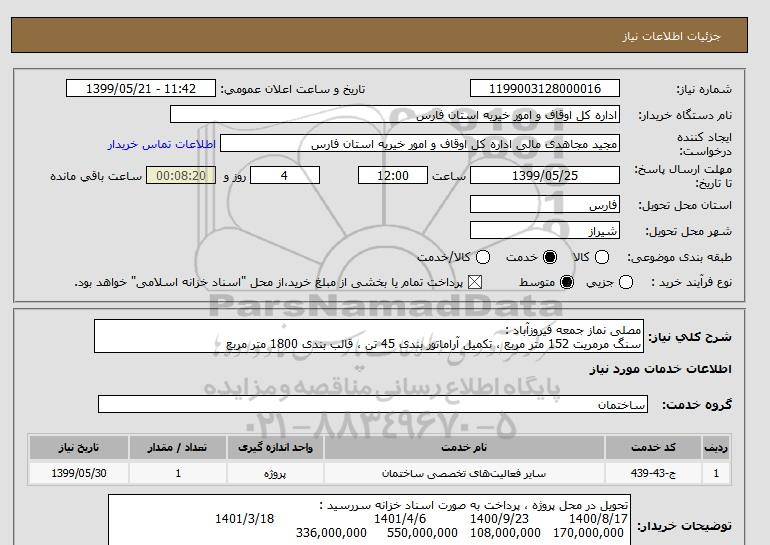Click the deadline time field 12:00
Viewport: 770px width, 545px height.
pyautogui.click(x=393, y=175)
